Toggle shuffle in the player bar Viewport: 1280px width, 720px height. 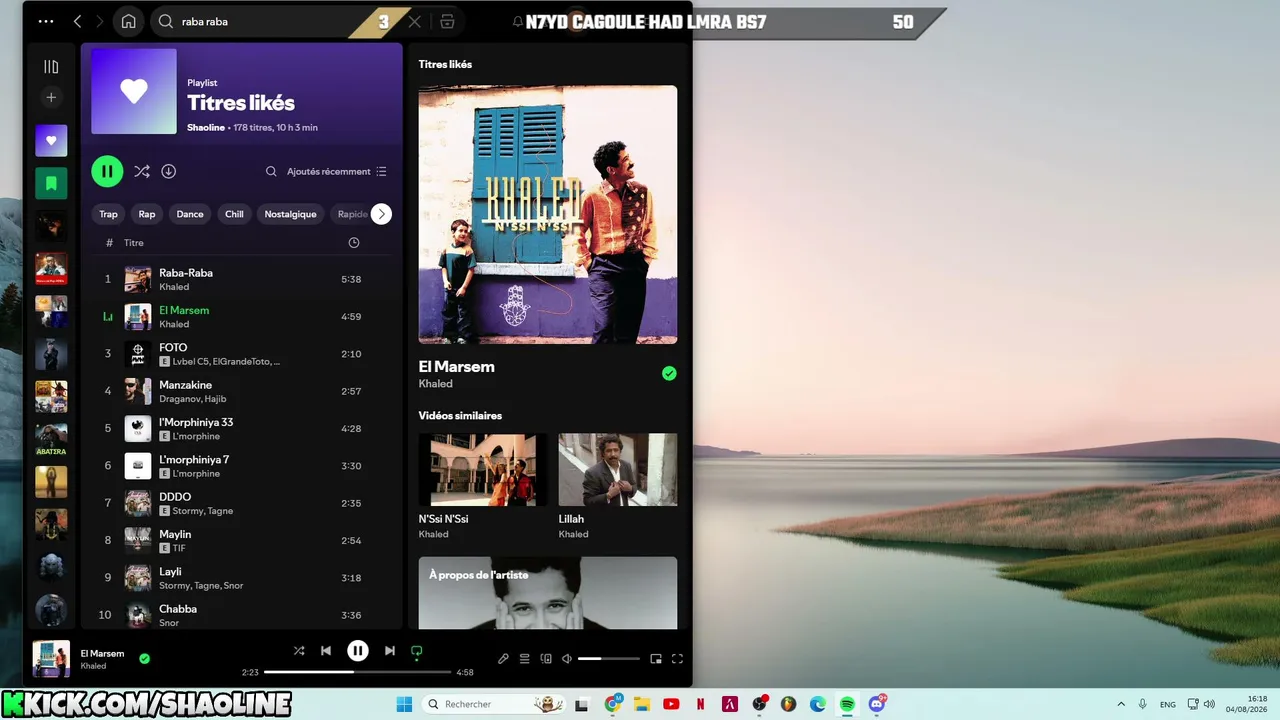point(298,651)
